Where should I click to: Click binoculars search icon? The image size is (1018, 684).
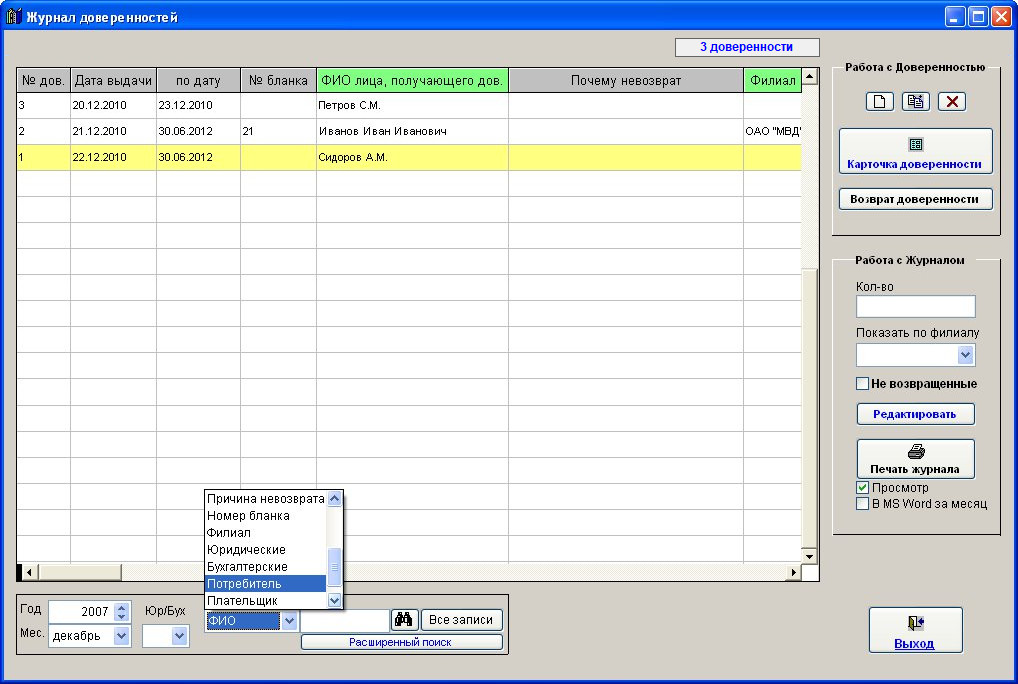(x=403, y=620)
